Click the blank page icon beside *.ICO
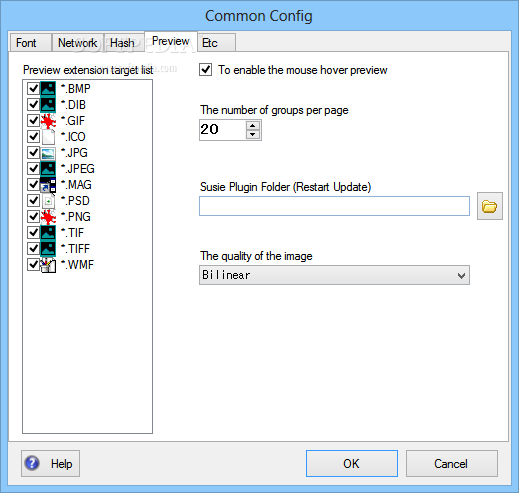The image size is (519, 493). pyautogui.click(x=48, y=137)
